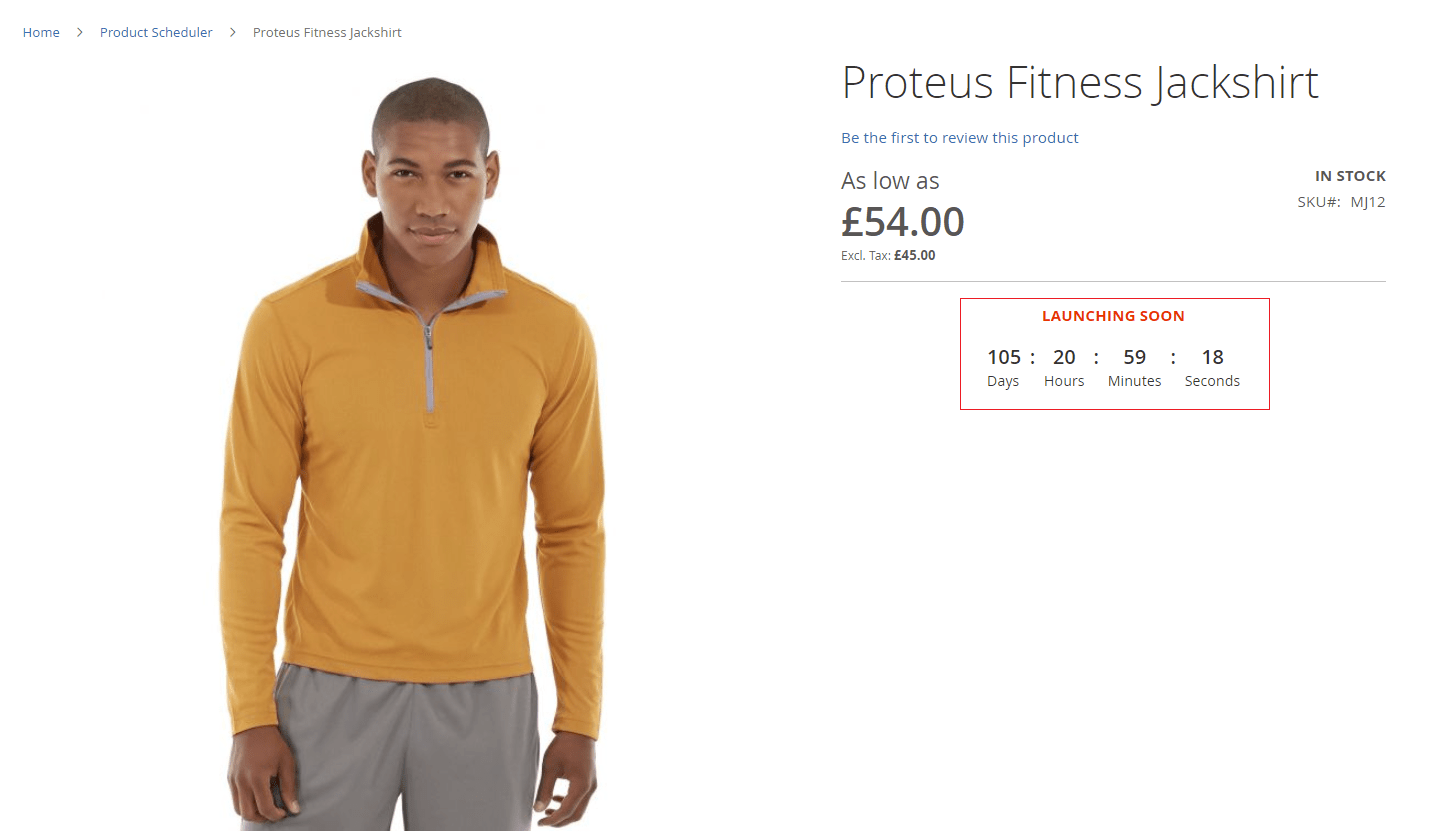Click the £54.00 price
Viewport: 1447px width, 834px height.
(902, 222)
